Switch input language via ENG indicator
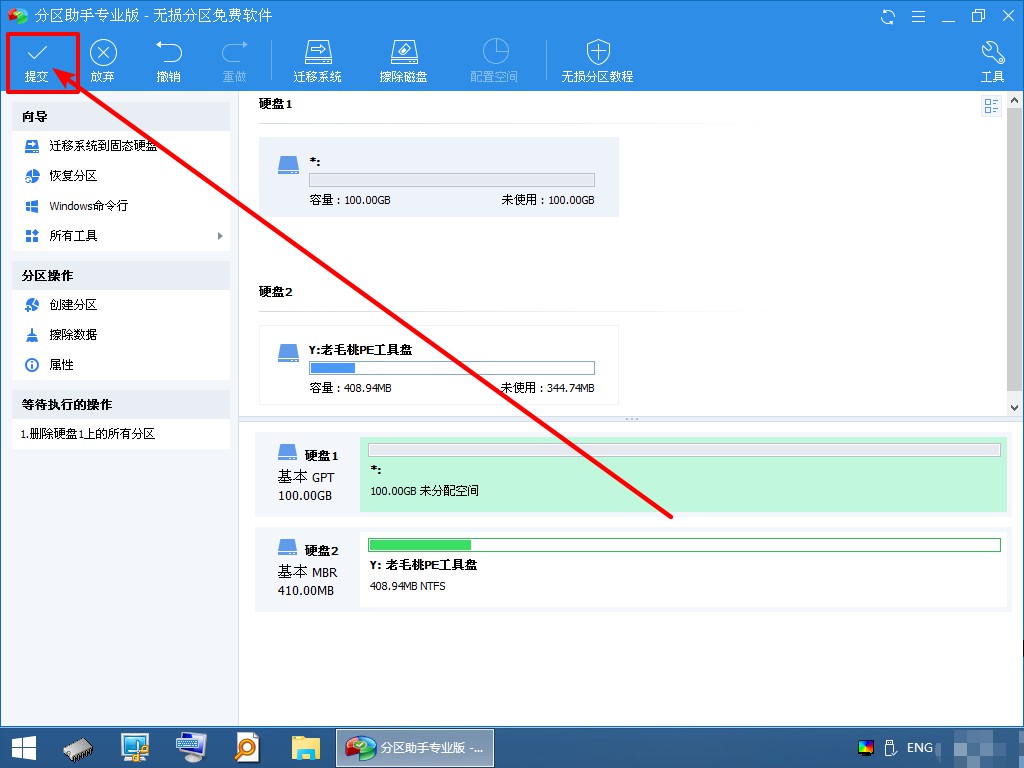The width and height of the screenshot is (1024, 768). tap(920, 748)
